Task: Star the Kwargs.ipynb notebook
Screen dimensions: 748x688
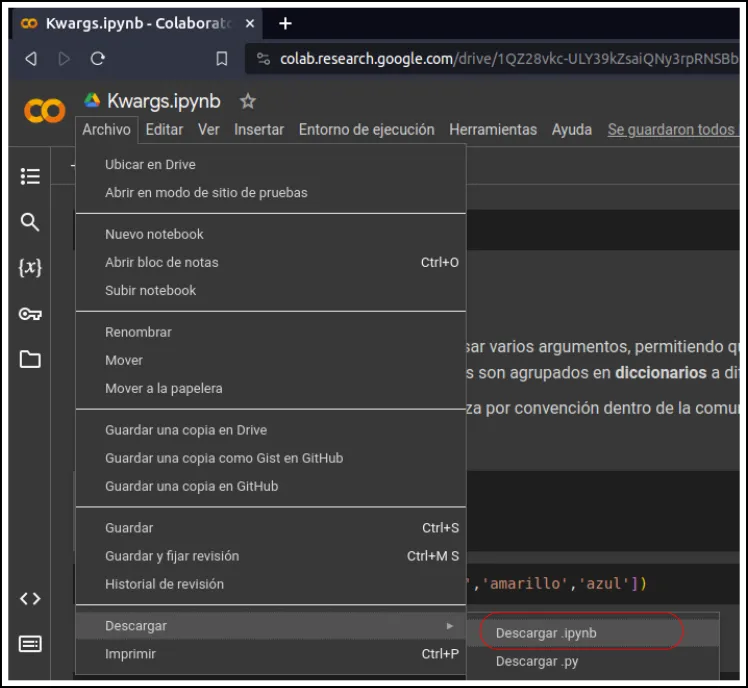Action: tap(248, 101)
